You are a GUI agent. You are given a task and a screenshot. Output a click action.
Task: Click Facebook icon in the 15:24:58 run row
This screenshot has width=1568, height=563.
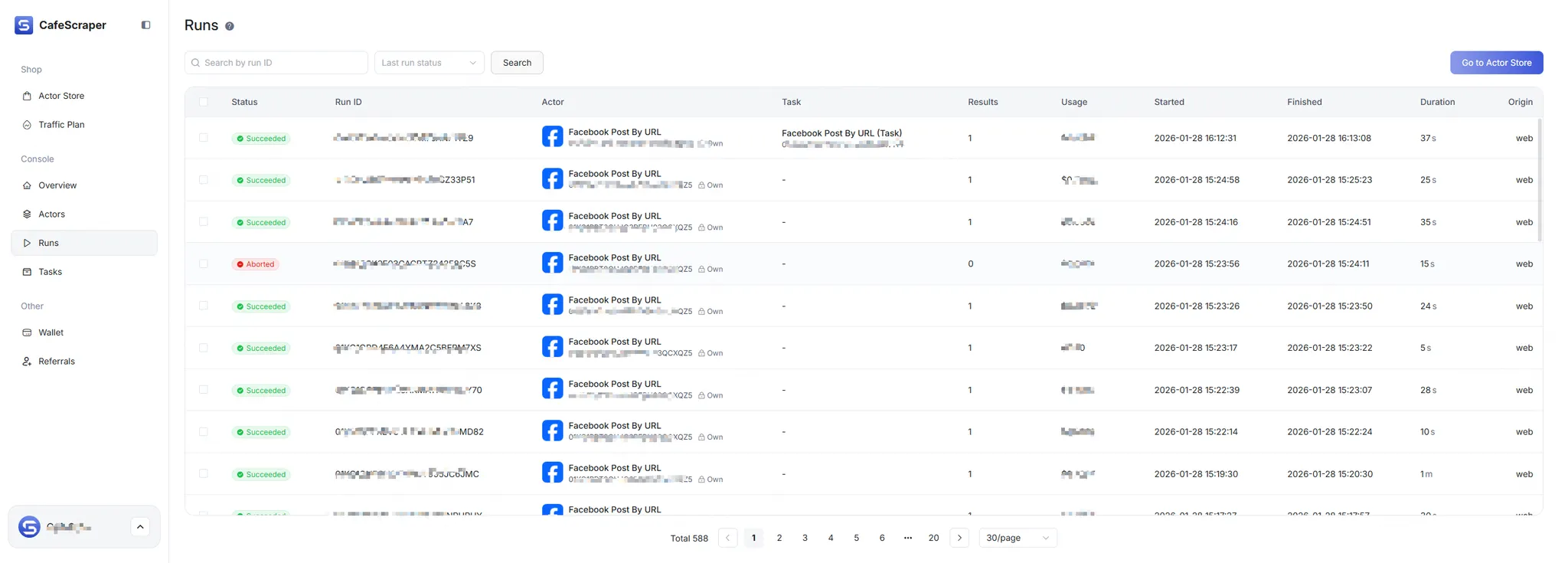click(553, 179)
